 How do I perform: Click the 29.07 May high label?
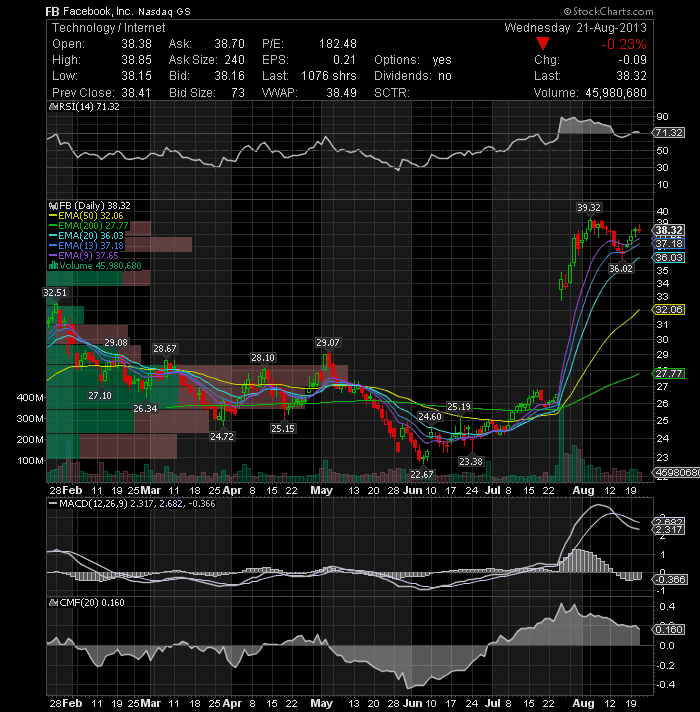coord(328,342)
